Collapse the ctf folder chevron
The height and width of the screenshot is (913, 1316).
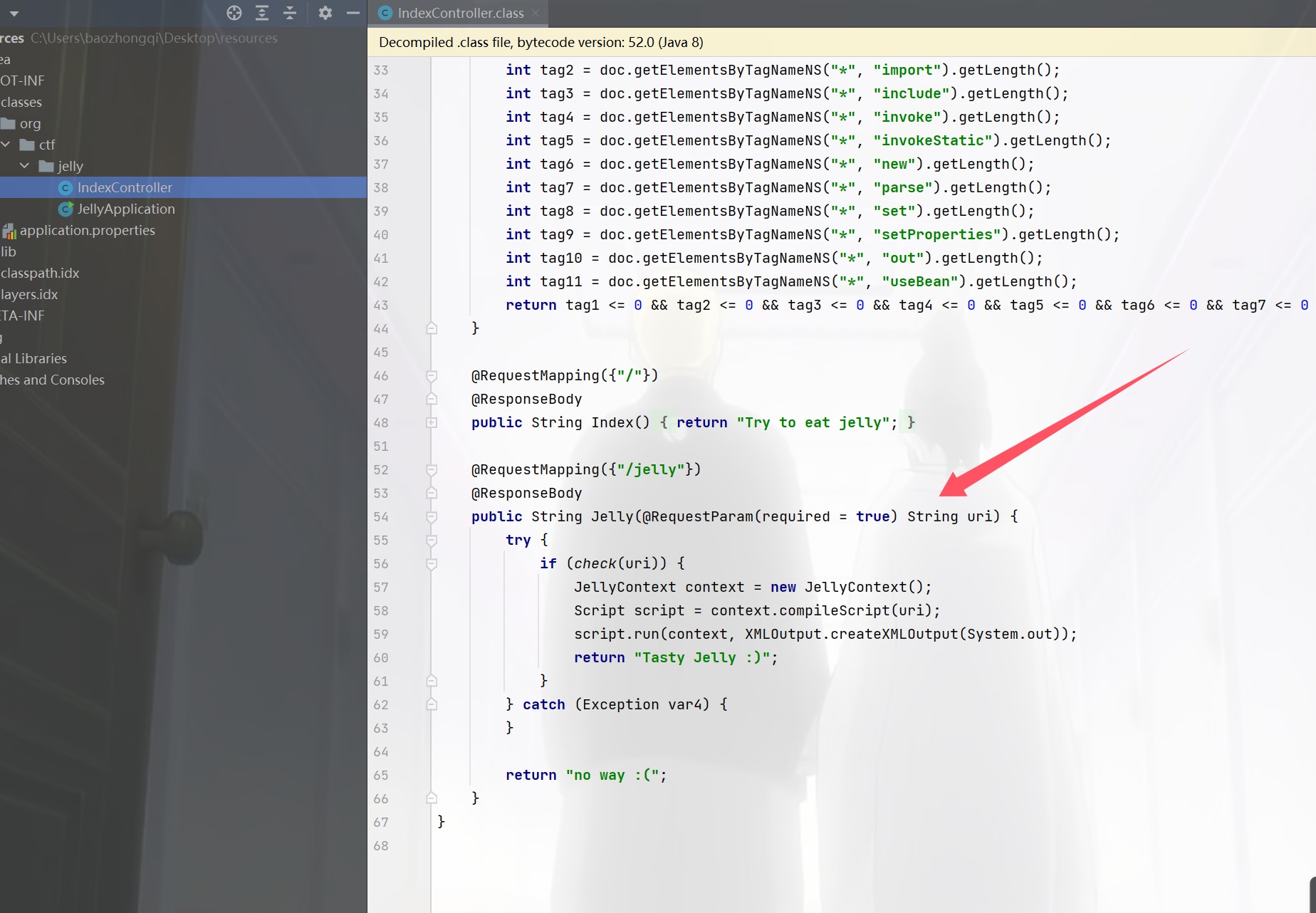[x=6, y=145]
